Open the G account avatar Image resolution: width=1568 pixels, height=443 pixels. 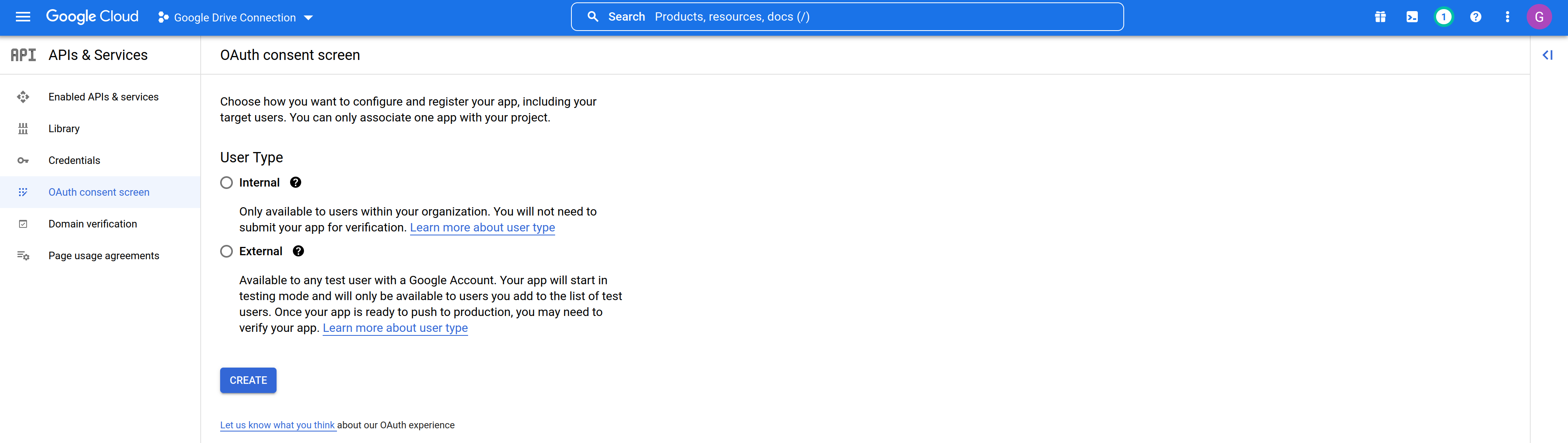[1539, 17]
